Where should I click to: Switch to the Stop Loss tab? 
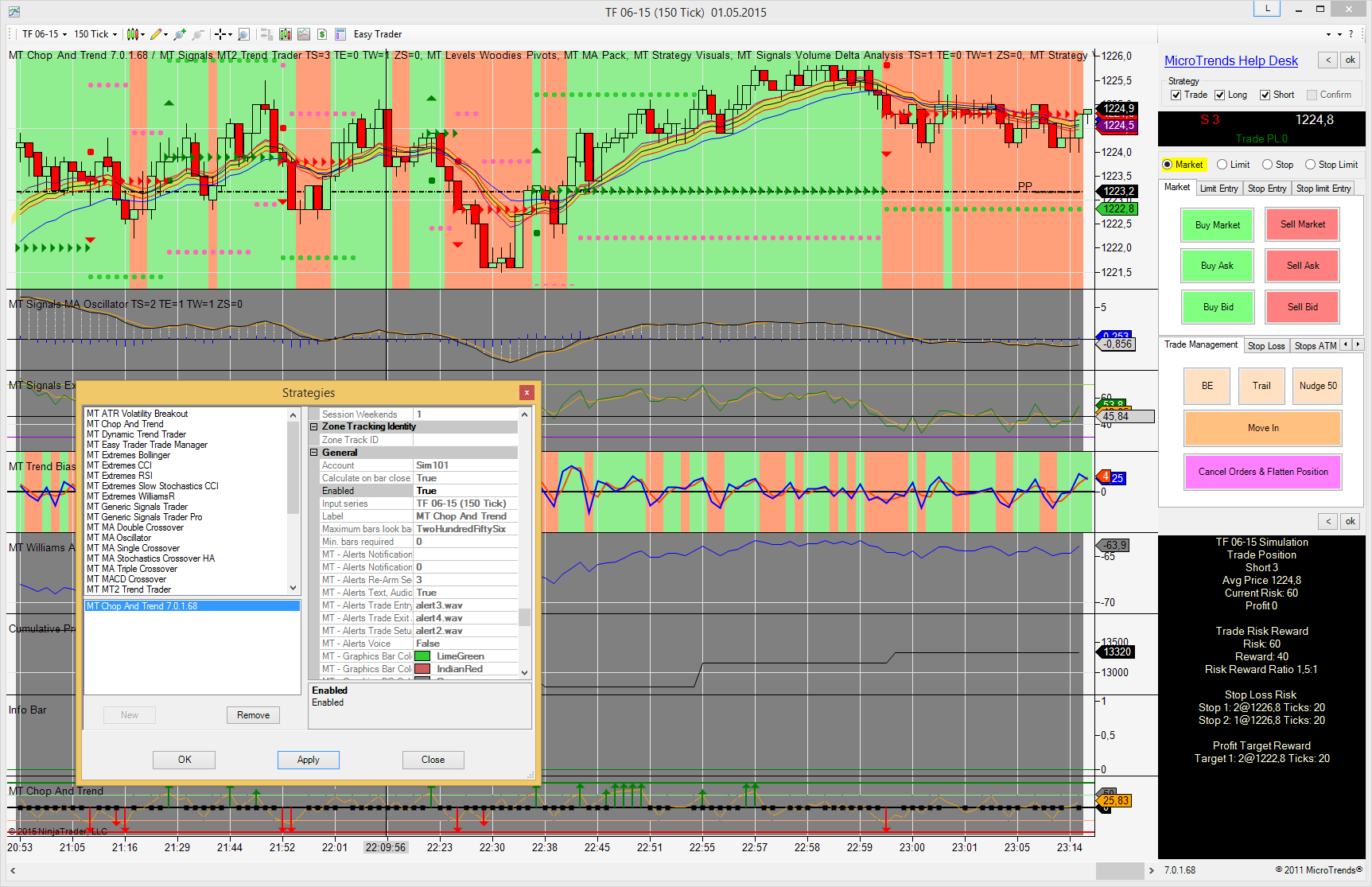point(1265,346)
